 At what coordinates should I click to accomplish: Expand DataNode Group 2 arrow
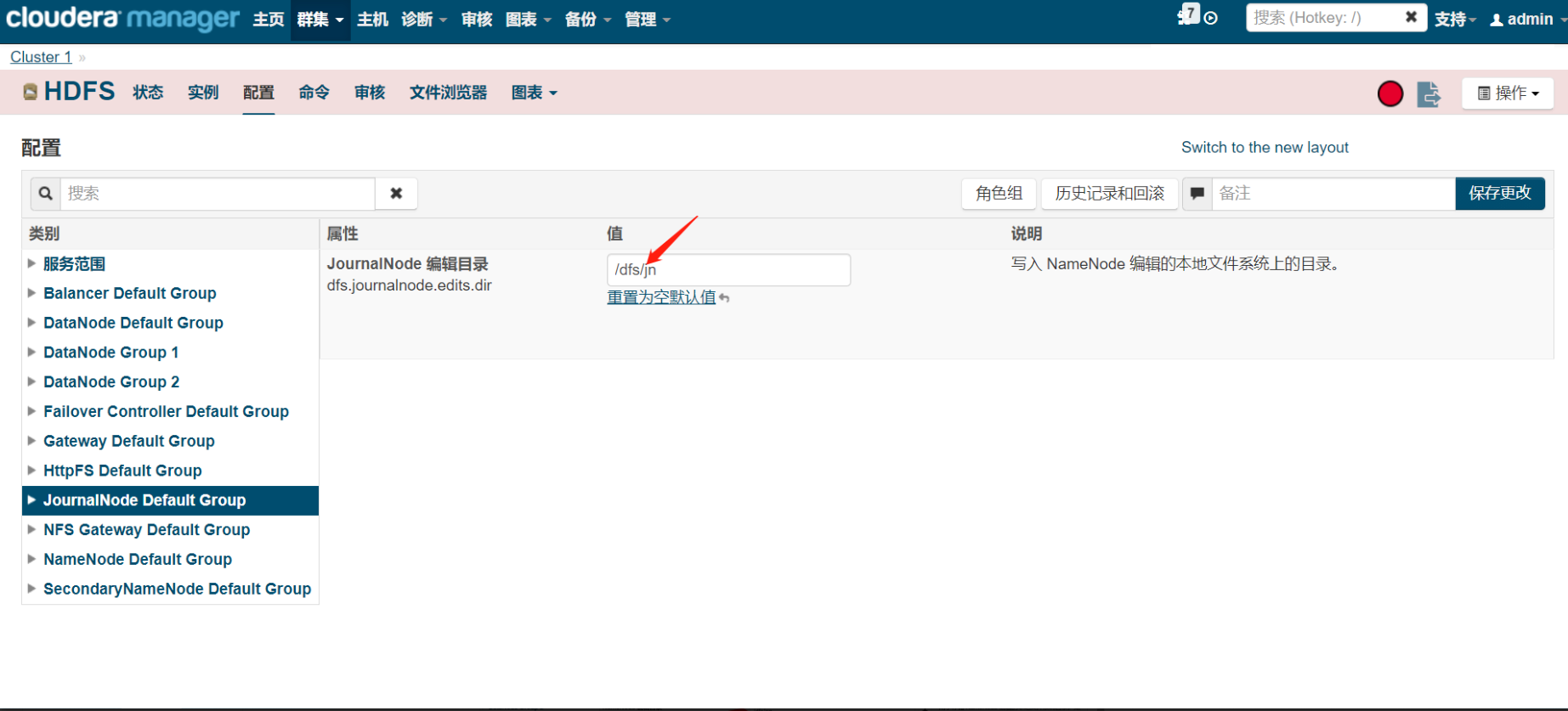pyautogui.click(x=31, y=382)
